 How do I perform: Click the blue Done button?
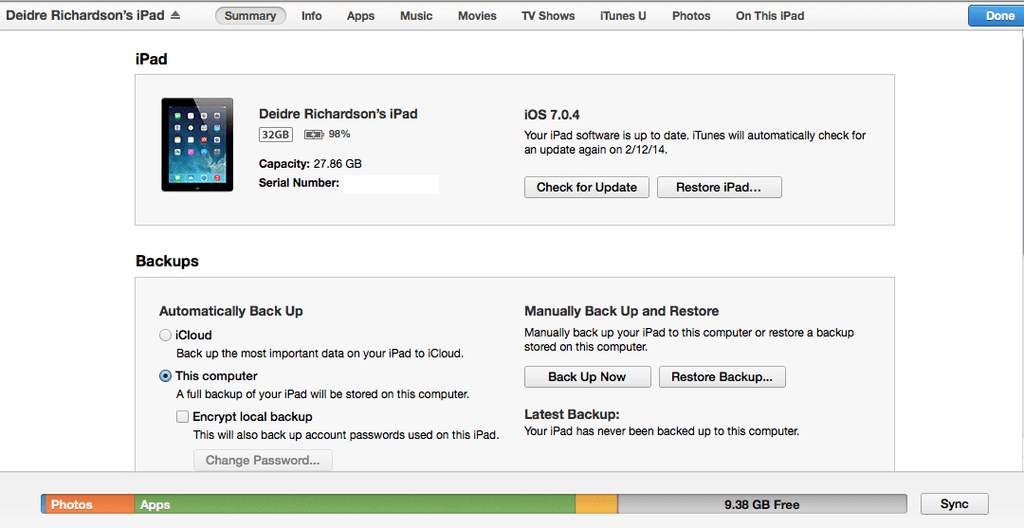tap(996, 16)
